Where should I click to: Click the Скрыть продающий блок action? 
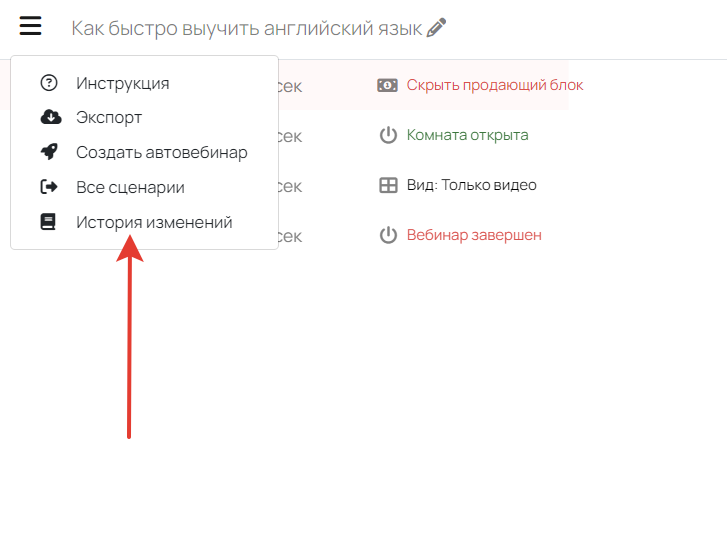[x=495, y=85]
